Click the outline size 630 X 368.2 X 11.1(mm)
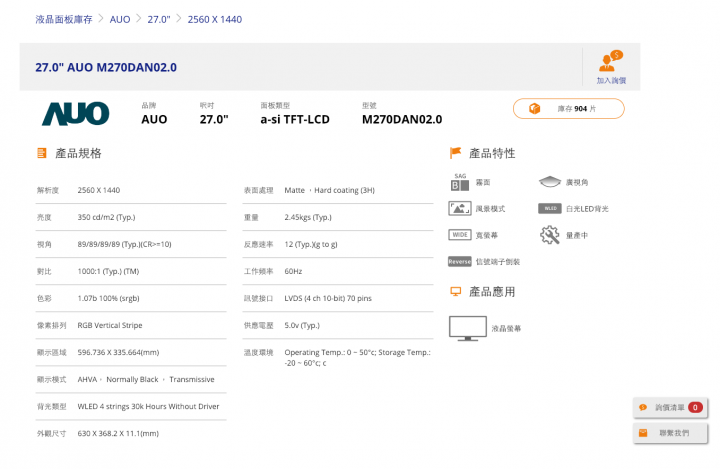This screenshot has height=469, width=720. pos(118,434)
